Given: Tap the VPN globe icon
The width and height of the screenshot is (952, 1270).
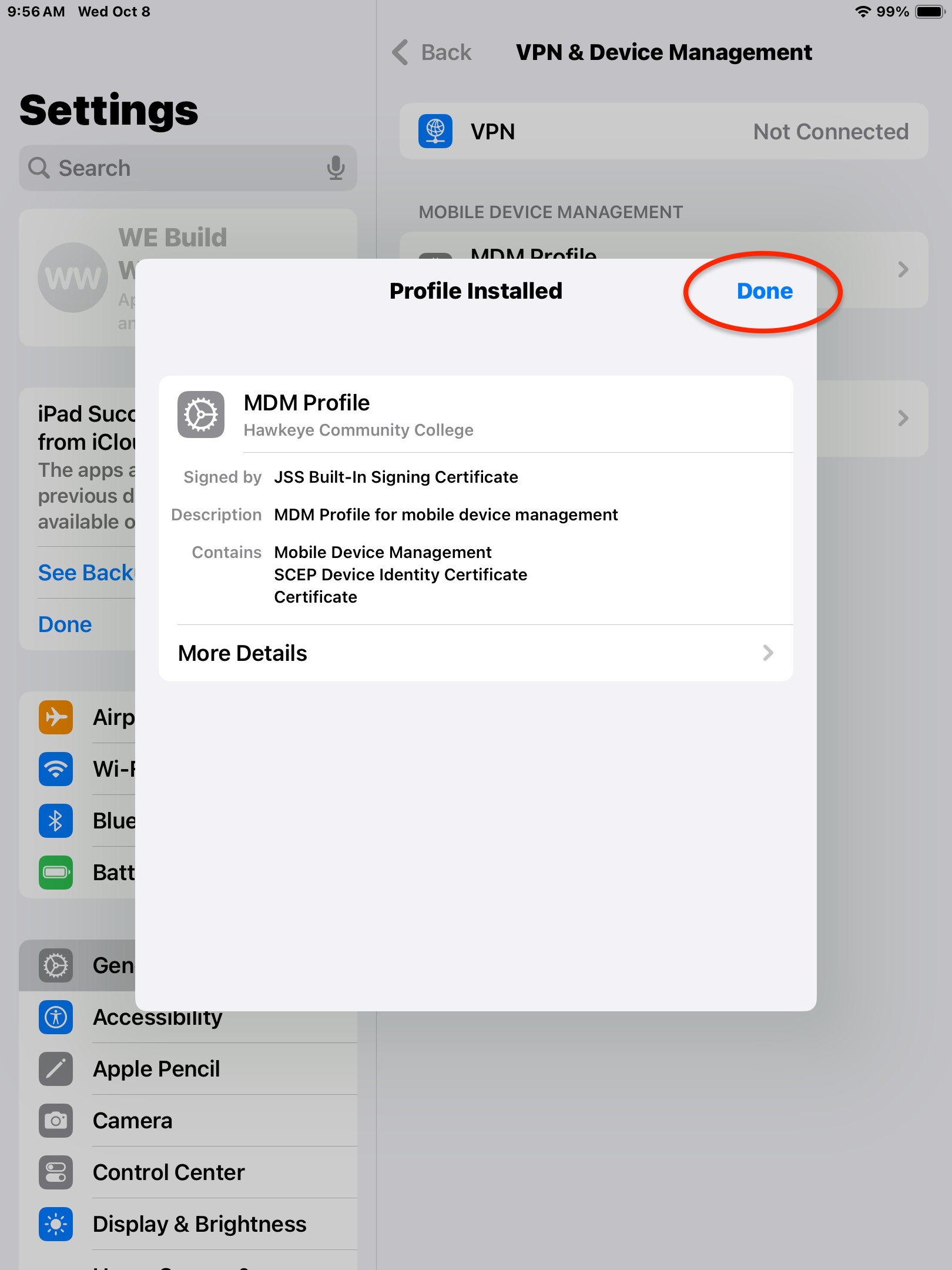Looking at the screenshot, I should tap(435, 131).
